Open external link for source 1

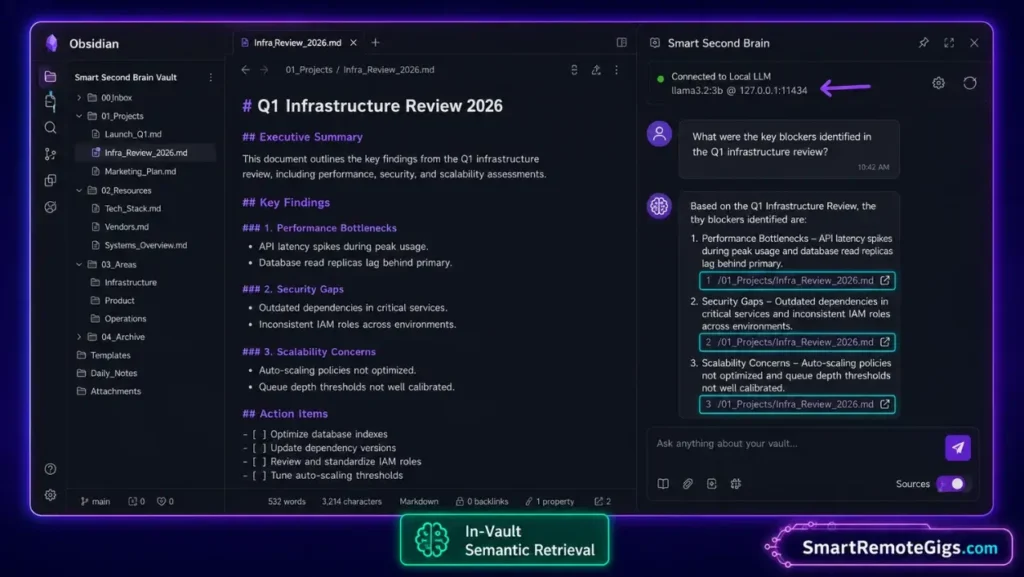(885, 280)
